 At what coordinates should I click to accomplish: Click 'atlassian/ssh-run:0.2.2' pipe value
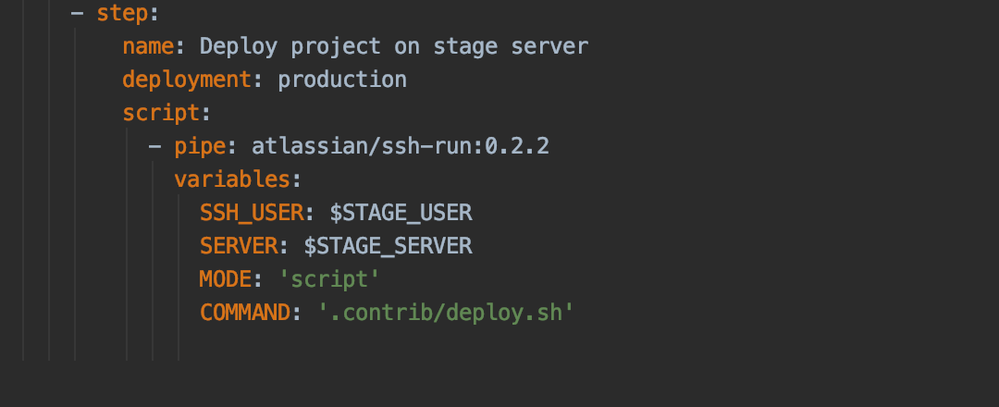pos(400,146)
